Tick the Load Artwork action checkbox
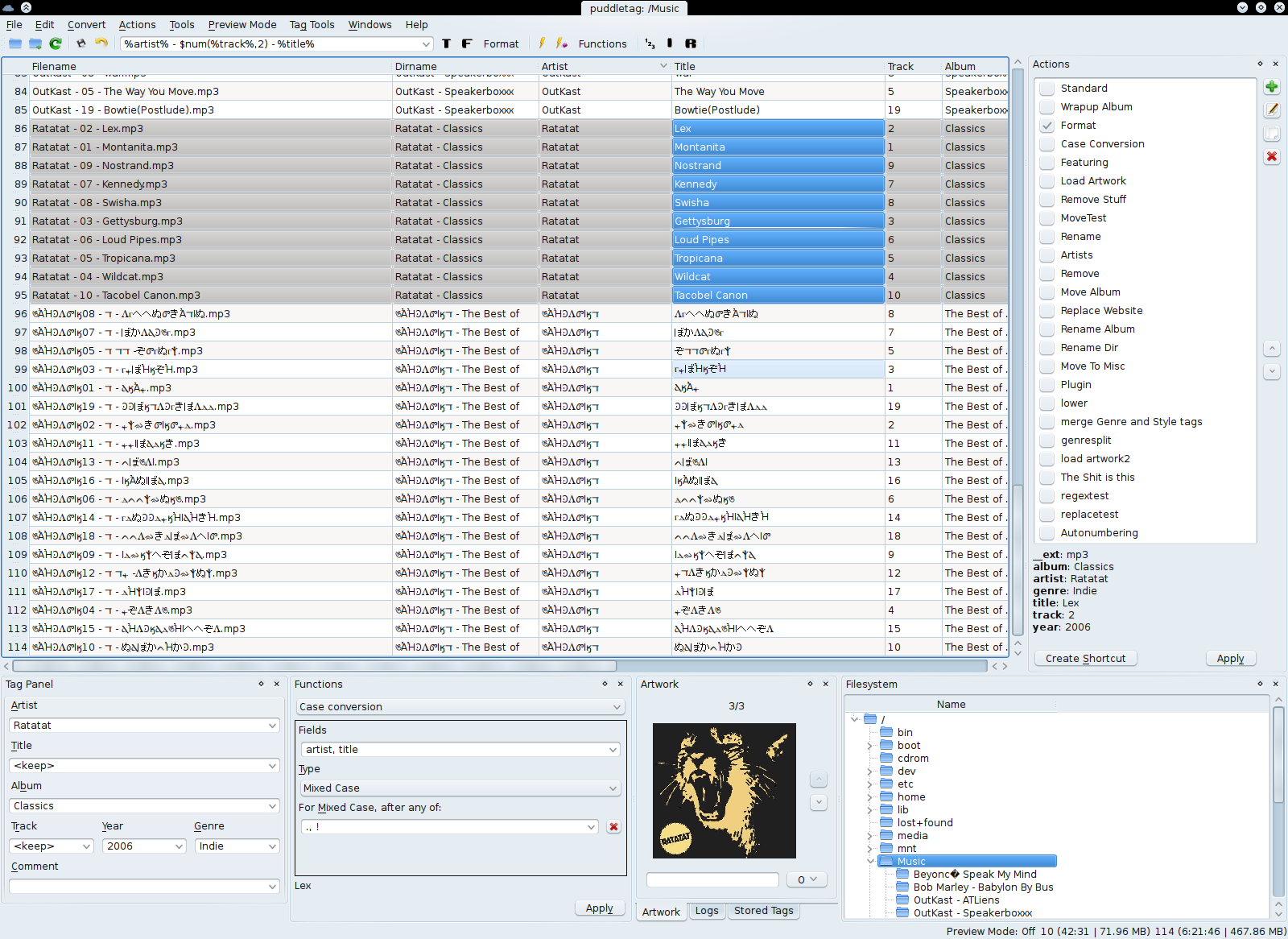The height and width of the screenshot is (939, 1288). click(x=1046, y=181)
